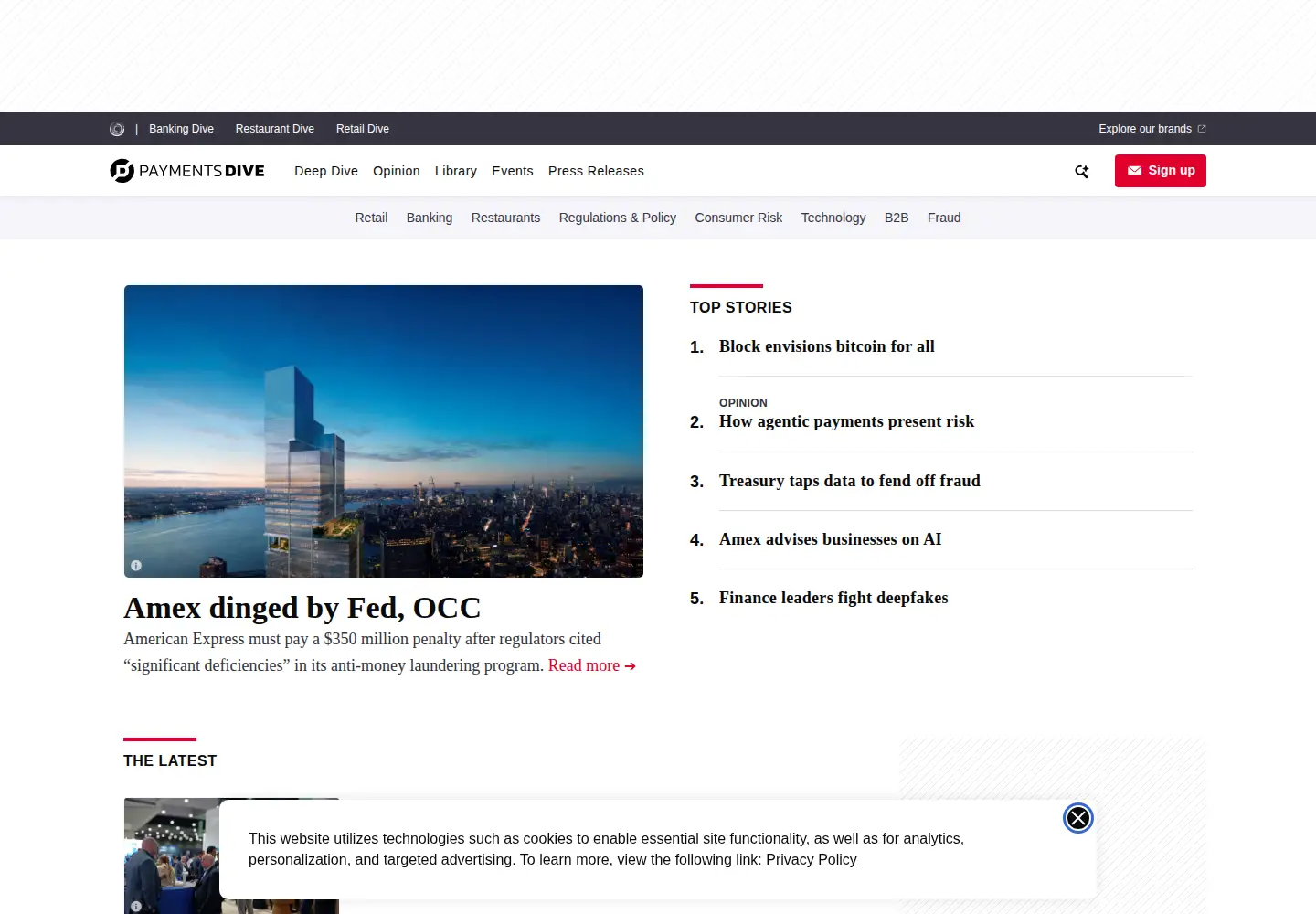Open the Library menu item
The height and width of the screenshot is (914, 1316).
pos(456,171)
